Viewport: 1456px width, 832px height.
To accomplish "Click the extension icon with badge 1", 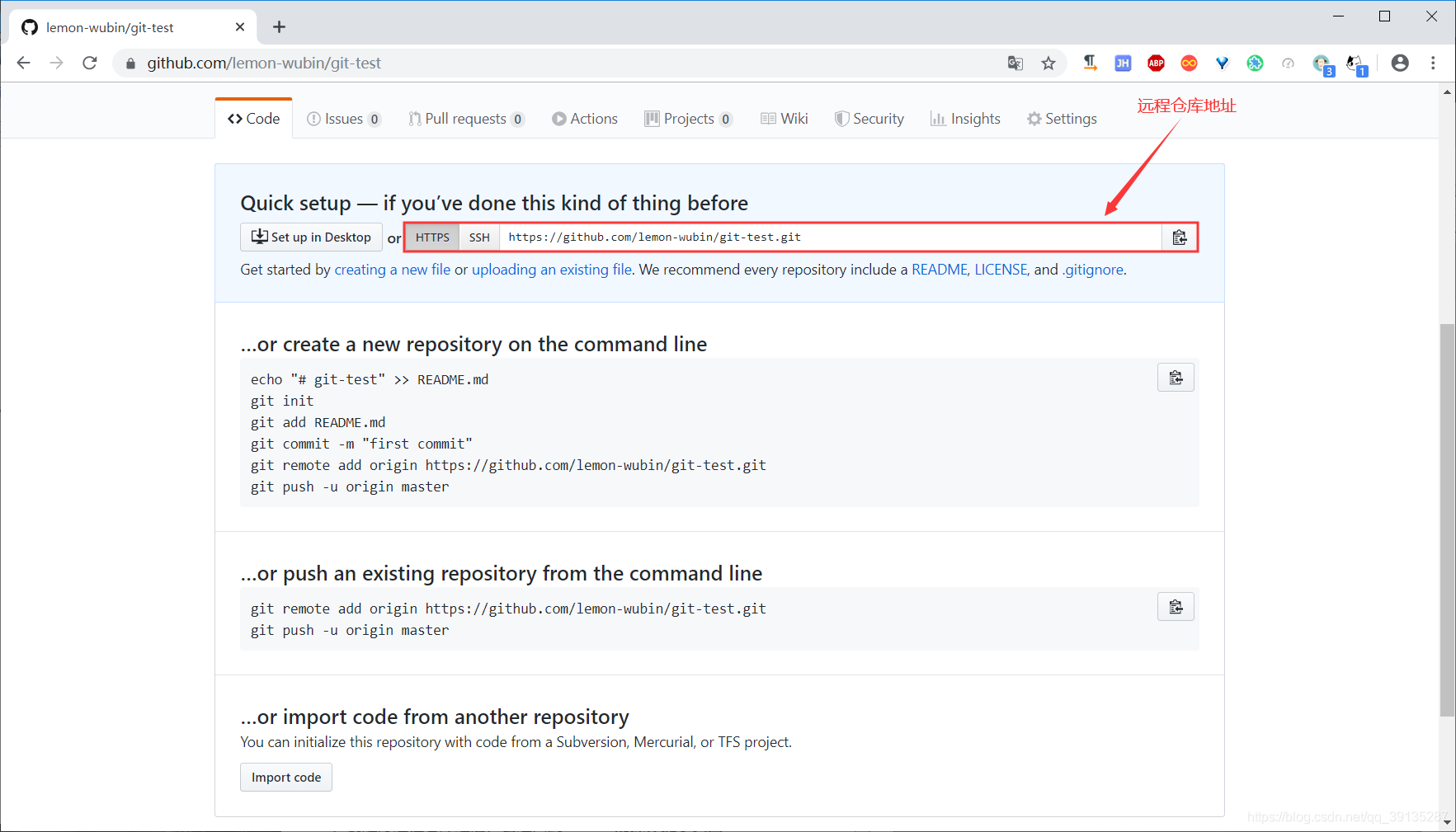I will pos(1356,64).
